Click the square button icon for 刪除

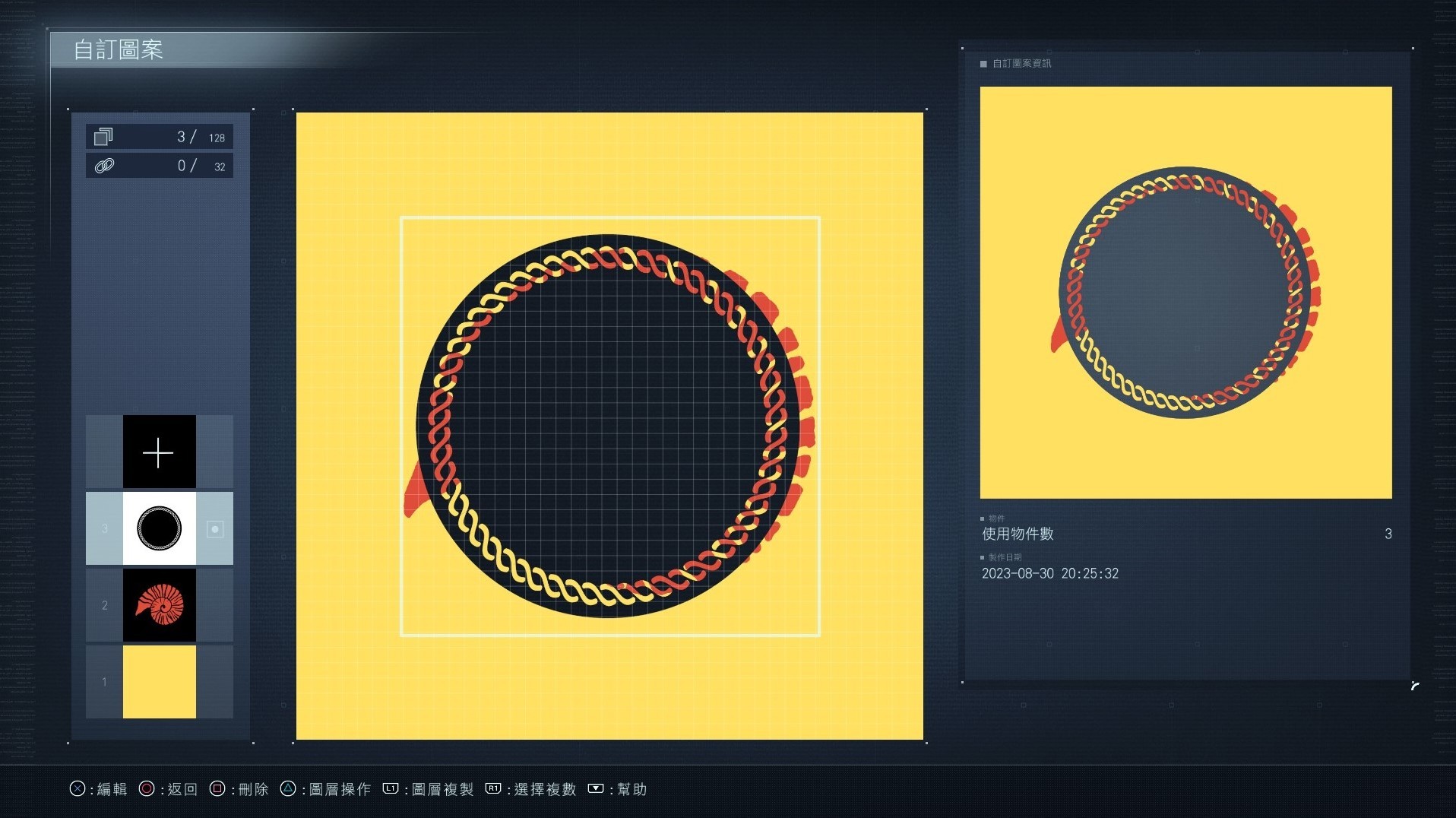(217, 788)
